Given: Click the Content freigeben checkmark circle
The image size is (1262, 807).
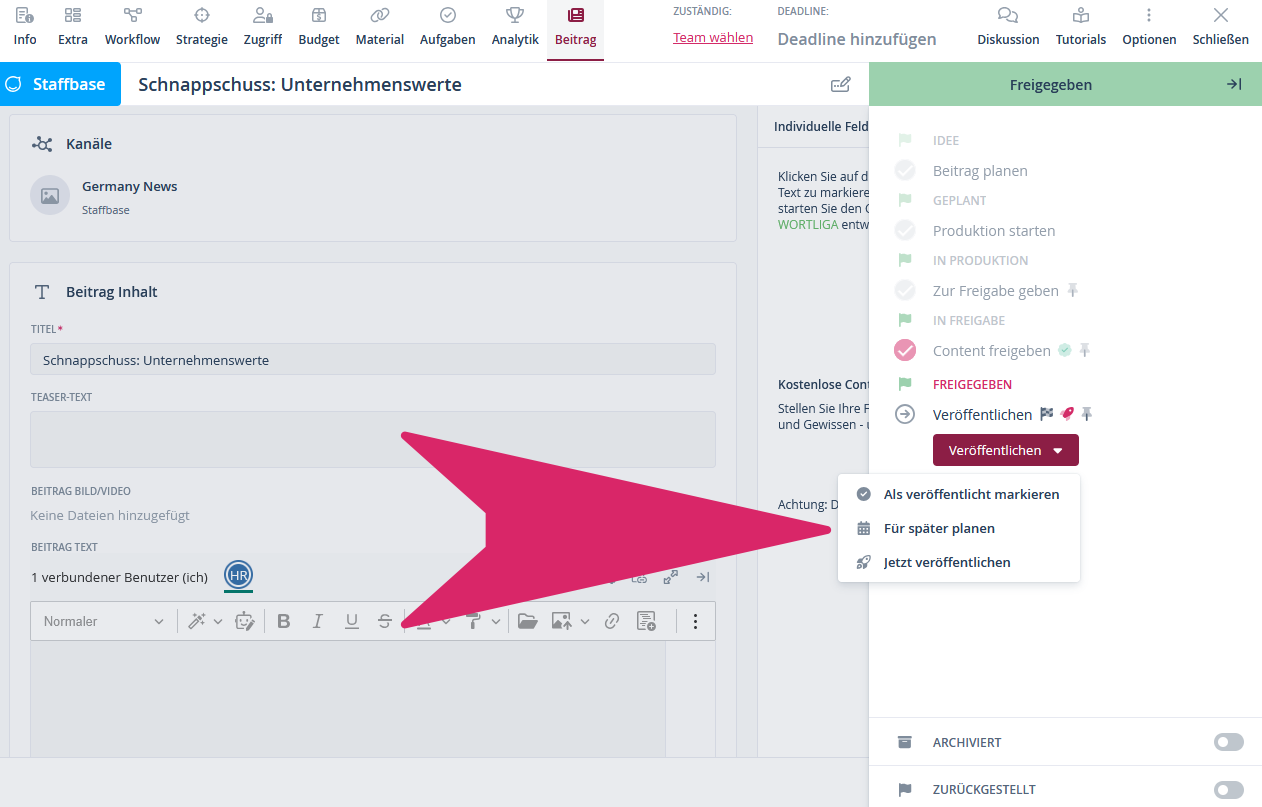Looking at the screenshot, I should click(x=905, y=351).
